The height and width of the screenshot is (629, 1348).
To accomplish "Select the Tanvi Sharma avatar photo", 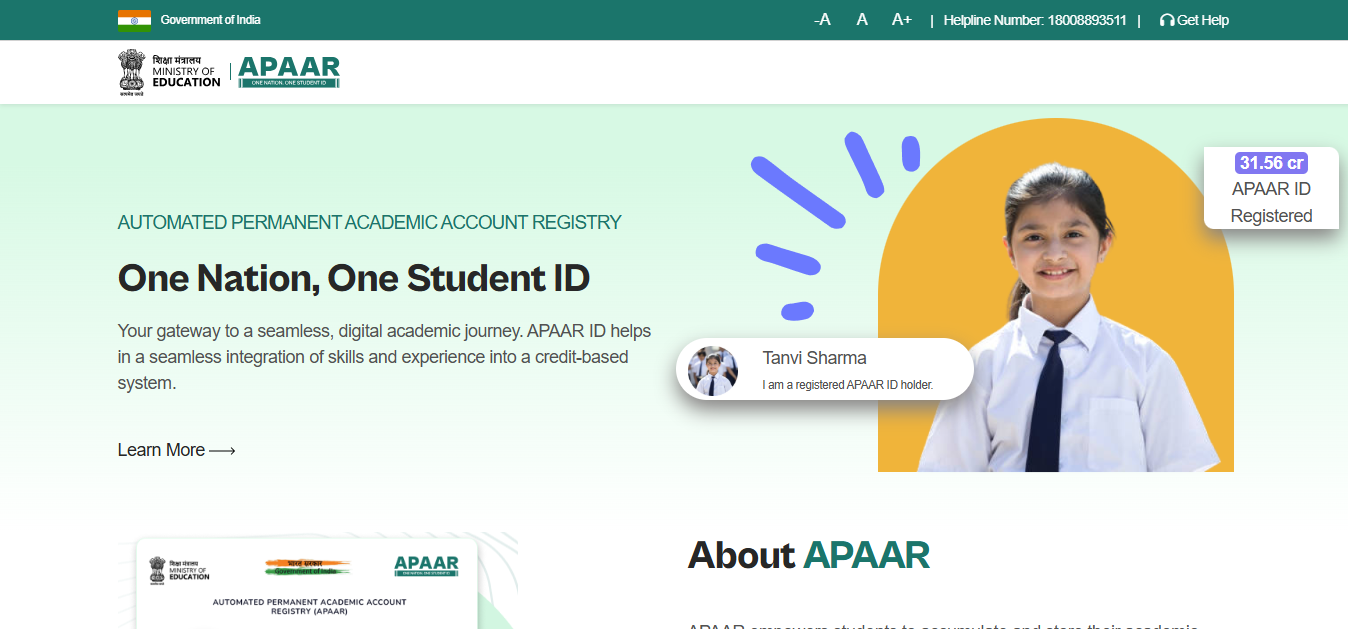I will (712, 369).
